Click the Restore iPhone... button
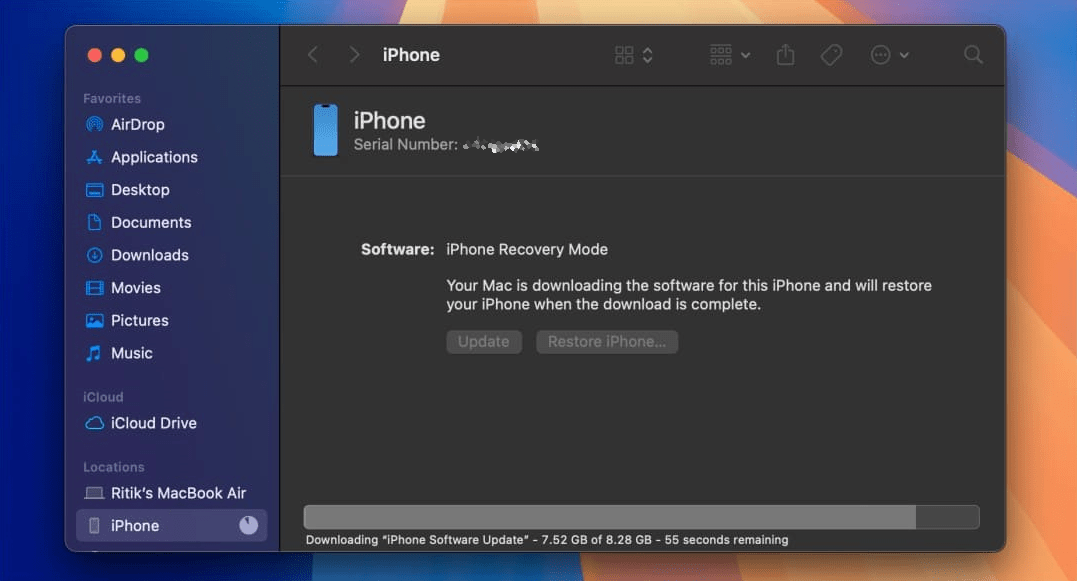Screen dimensions: 1077x581 tap(606, 342)
